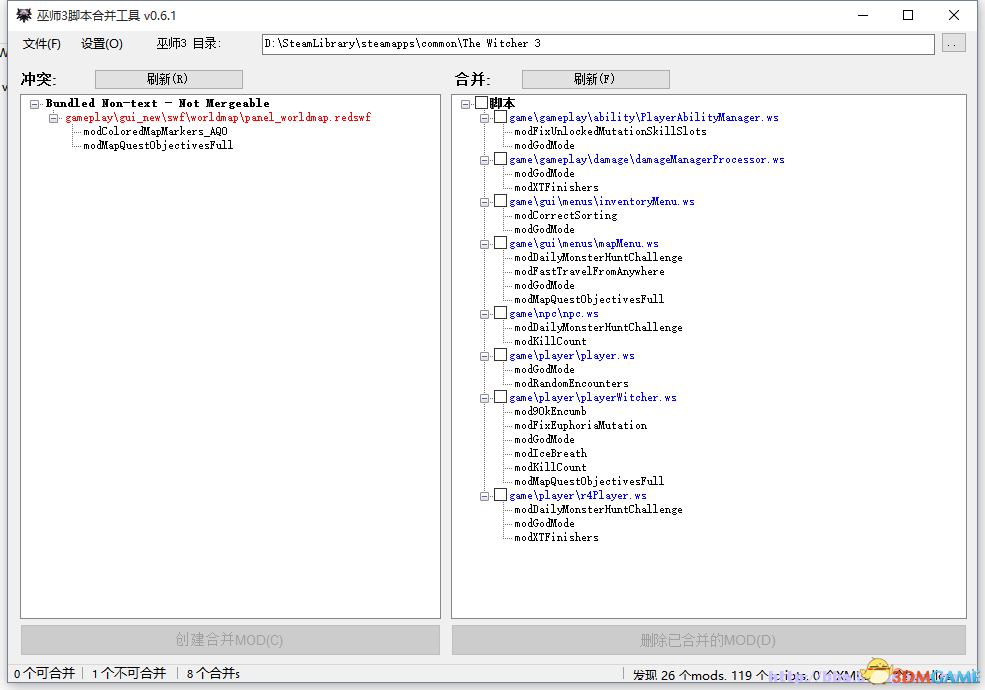Open the 设置(O) menu
Image resolution: width=985 pixels, height=690 pixels.
point(102,43)
